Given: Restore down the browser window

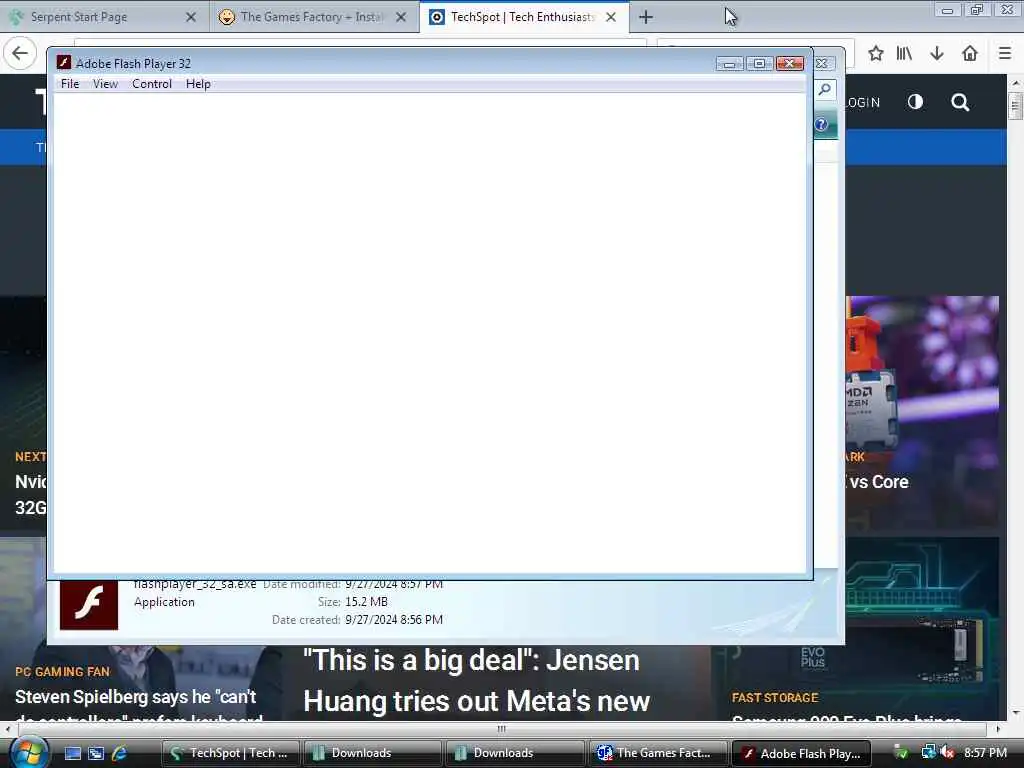Looking at the screenshot, I should click(x=976, y=10).
